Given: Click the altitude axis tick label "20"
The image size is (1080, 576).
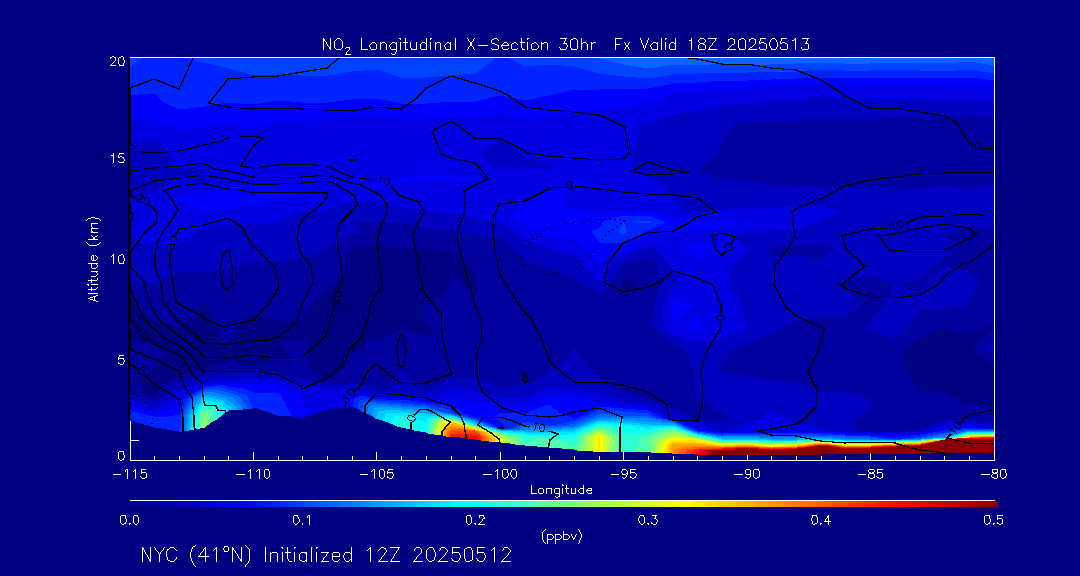Looking at the screenshot, I should (117, 61).
